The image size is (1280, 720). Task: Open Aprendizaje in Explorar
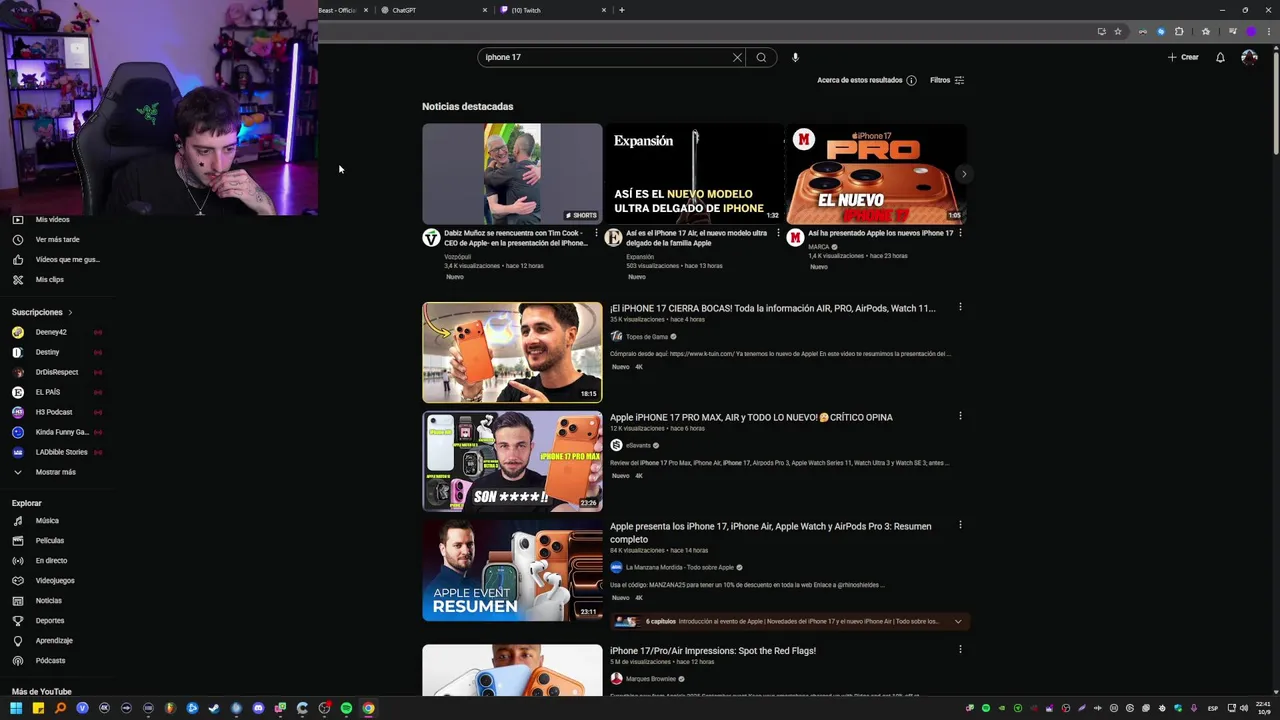tap(55, 640)
